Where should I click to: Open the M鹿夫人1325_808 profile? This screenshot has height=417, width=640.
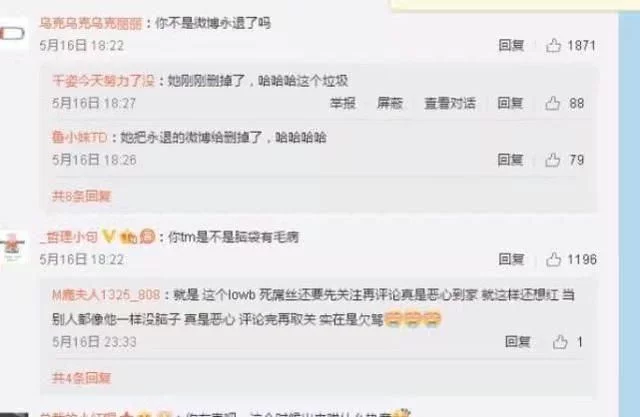[x=106, y=294]
